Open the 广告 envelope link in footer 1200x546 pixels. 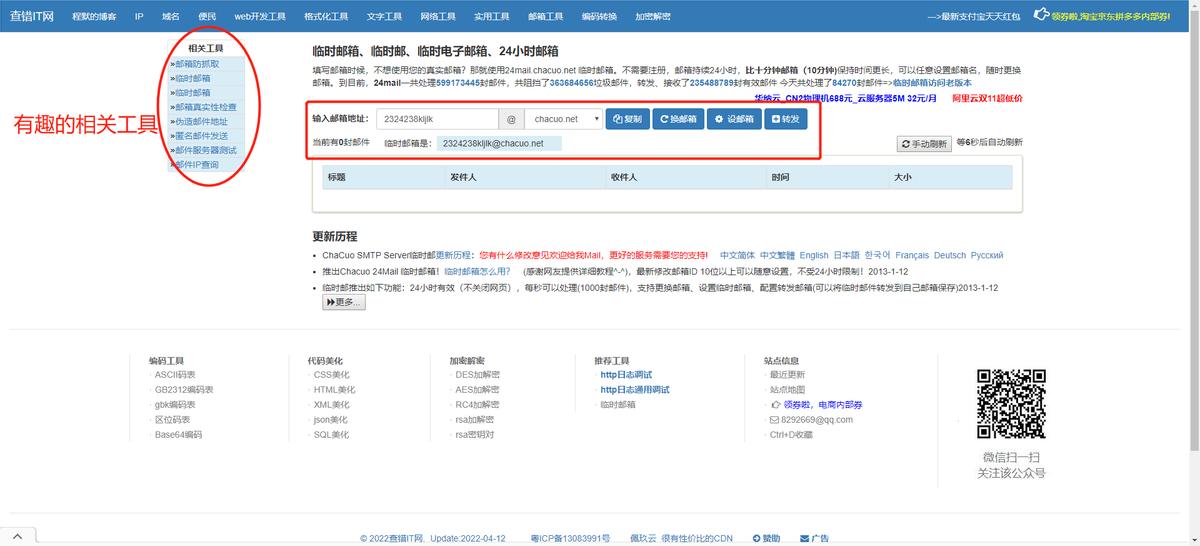[x=814, y=538]
